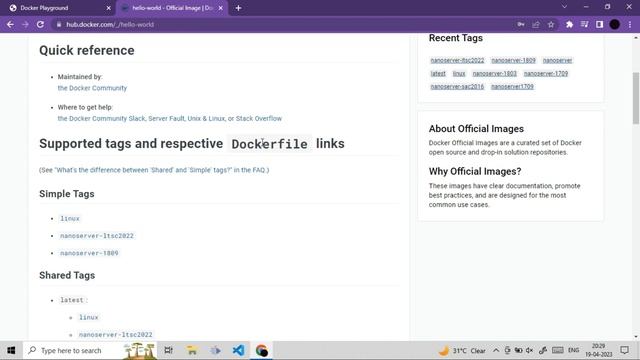Open nanoserver-ltsc2022 in Recent Tags
The height and width of the screenshot is (360, 640).
(x=457, y=60)
